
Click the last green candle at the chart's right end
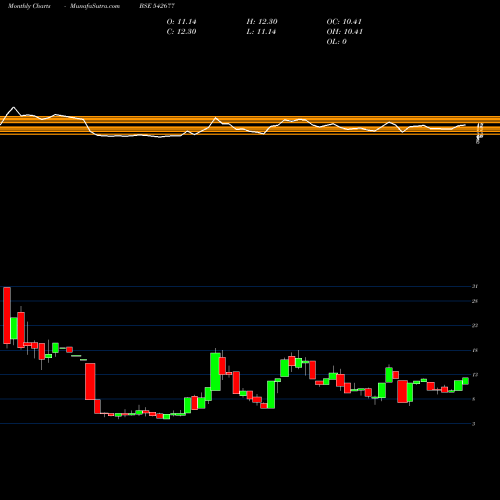point(465,381)
